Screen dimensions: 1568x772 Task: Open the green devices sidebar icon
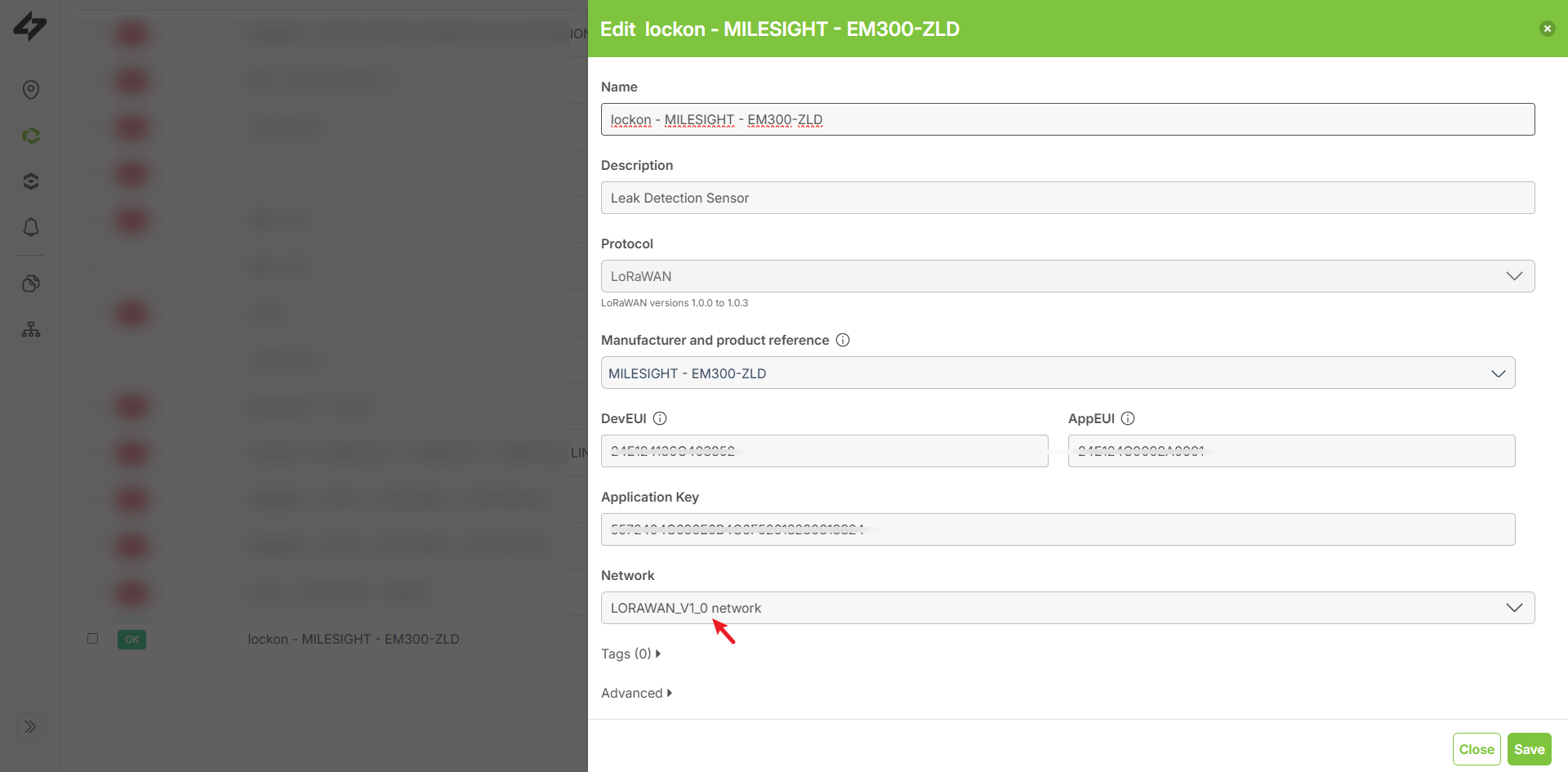coord(31,136)
